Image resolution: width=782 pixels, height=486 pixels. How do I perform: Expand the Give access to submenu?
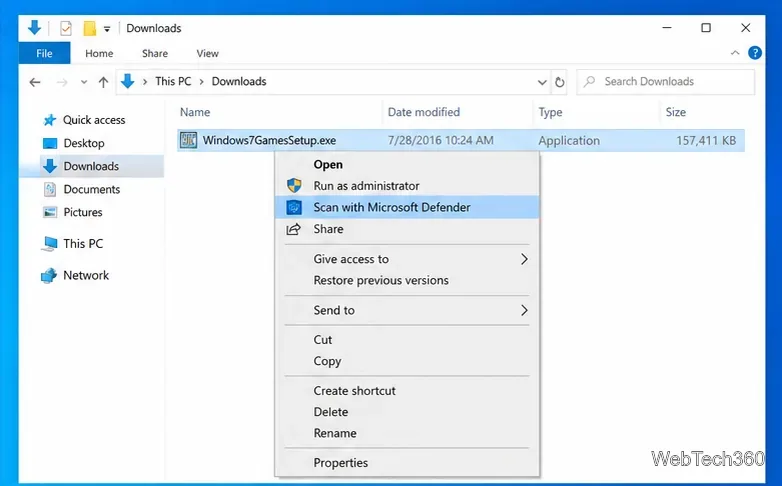(x=406, y=259)
